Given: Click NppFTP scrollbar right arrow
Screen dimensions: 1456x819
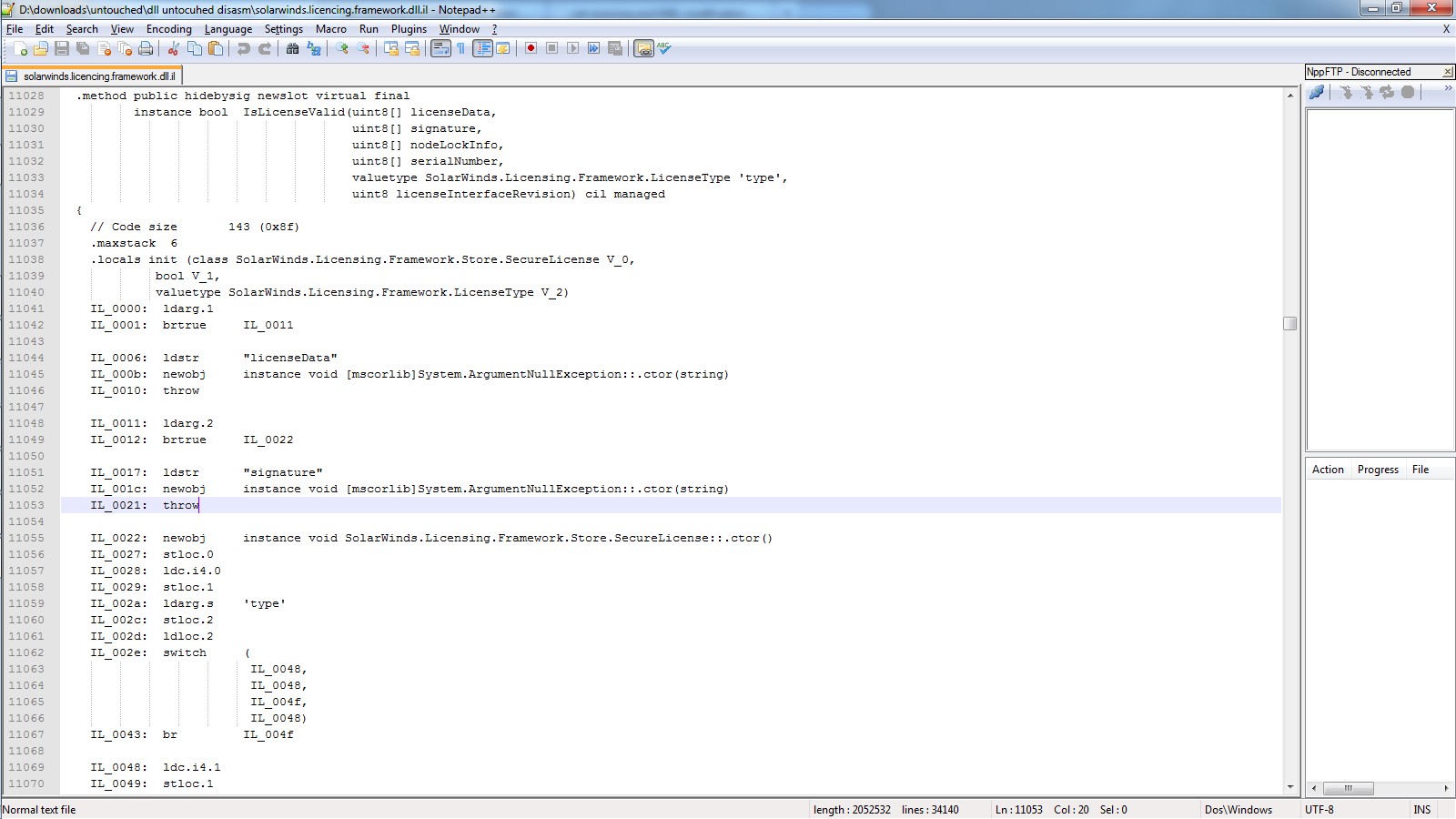Looking at the screenshot, I should pos(1446,788).
